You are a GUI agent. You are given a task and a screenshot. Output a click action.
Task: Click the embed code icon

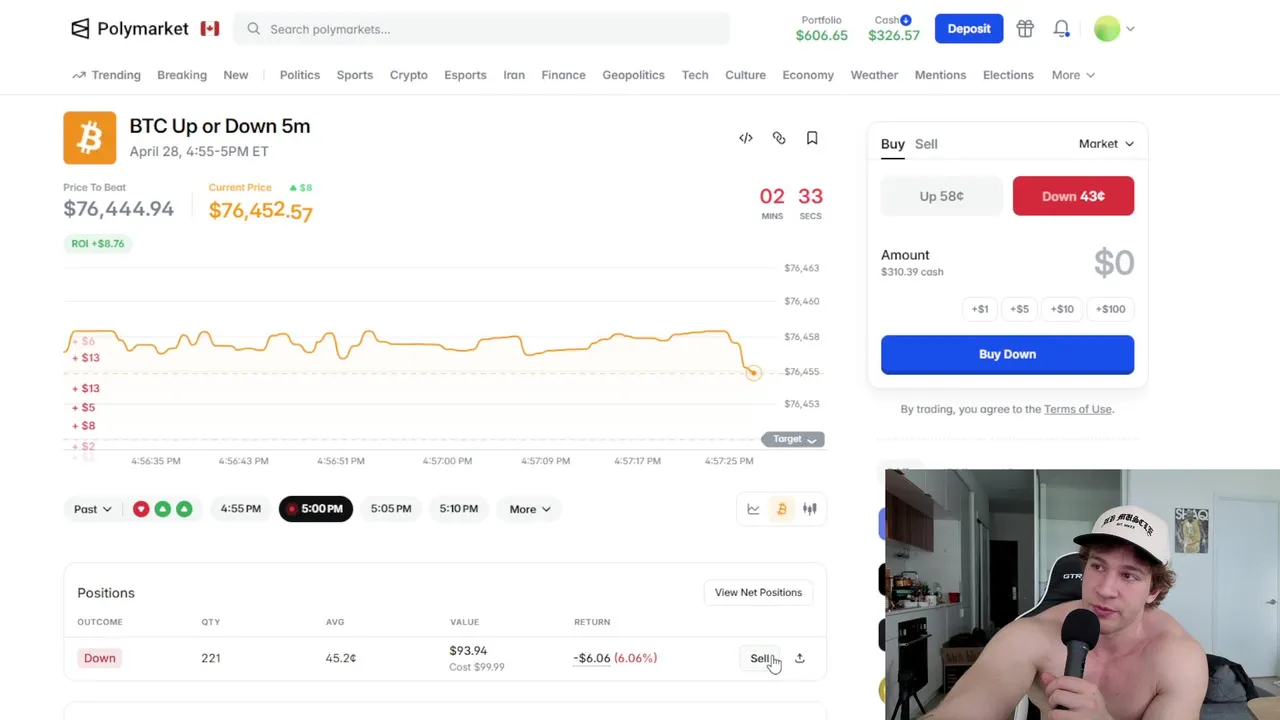(x=746, y=138)
